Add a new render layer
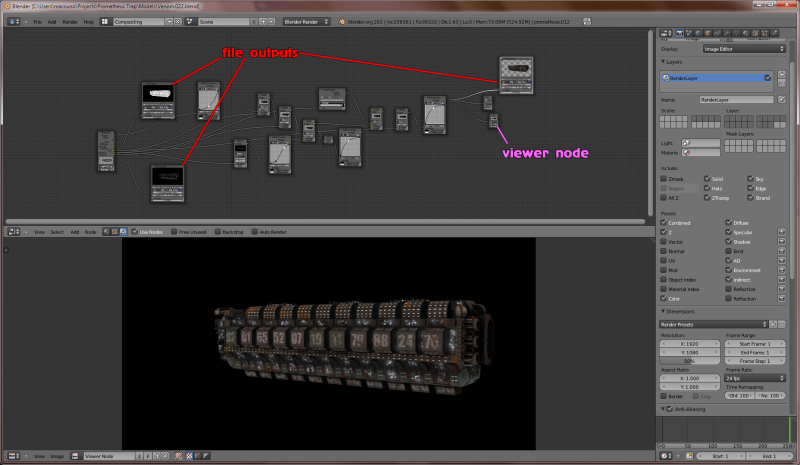 782,75
